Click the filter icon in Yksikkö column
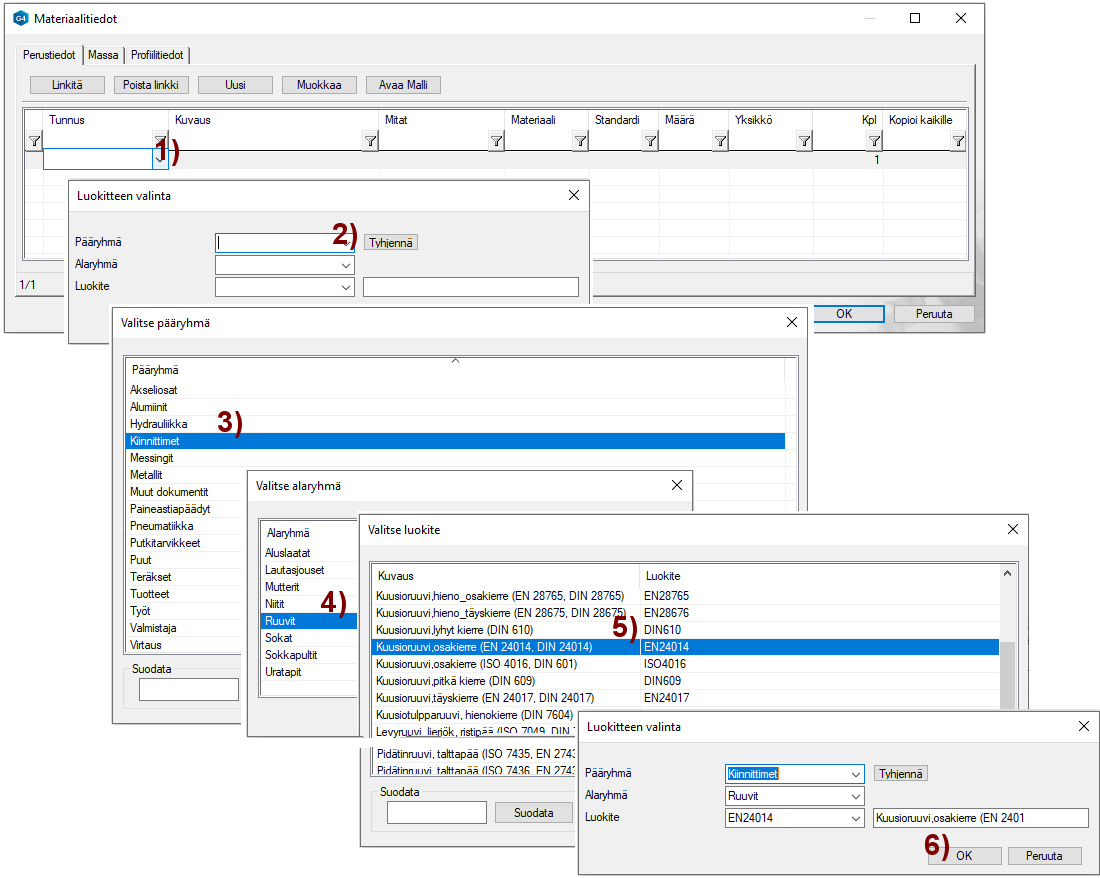The width and height of the screenshot is (1100, 878). (804, 142)
